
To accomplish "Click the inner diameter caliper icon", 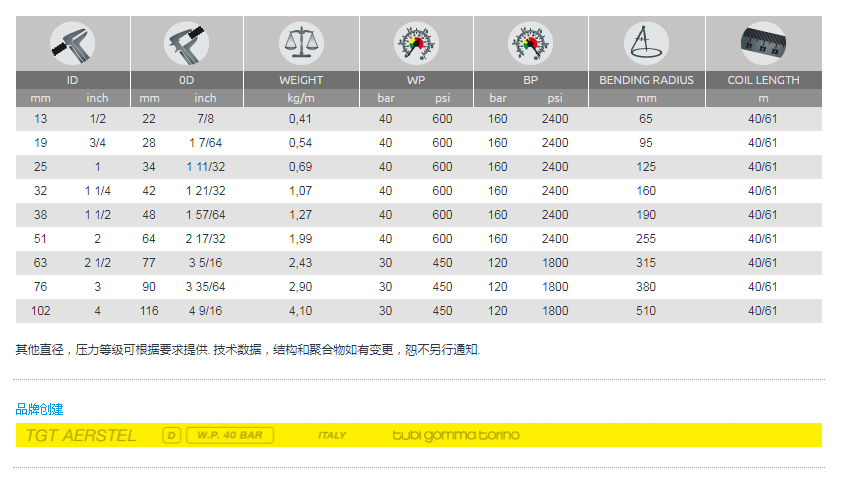I will (x=73, y=43).
